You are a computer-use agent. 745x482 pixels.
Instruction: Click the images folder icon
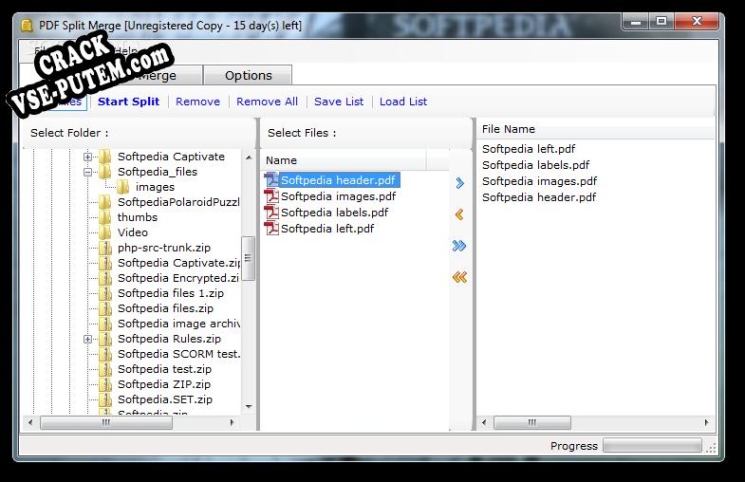click(x=123, y=187)
